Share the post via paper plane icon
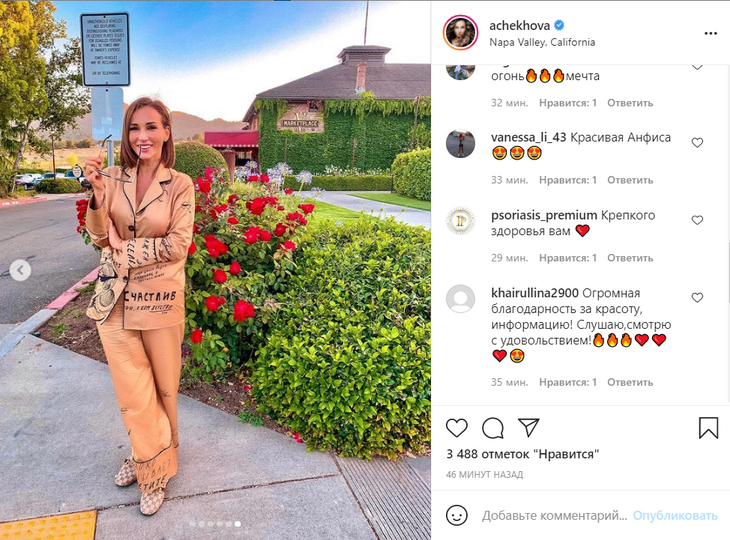Image resolution: width=730 pixels, height=540 pixels. point(529,427)
